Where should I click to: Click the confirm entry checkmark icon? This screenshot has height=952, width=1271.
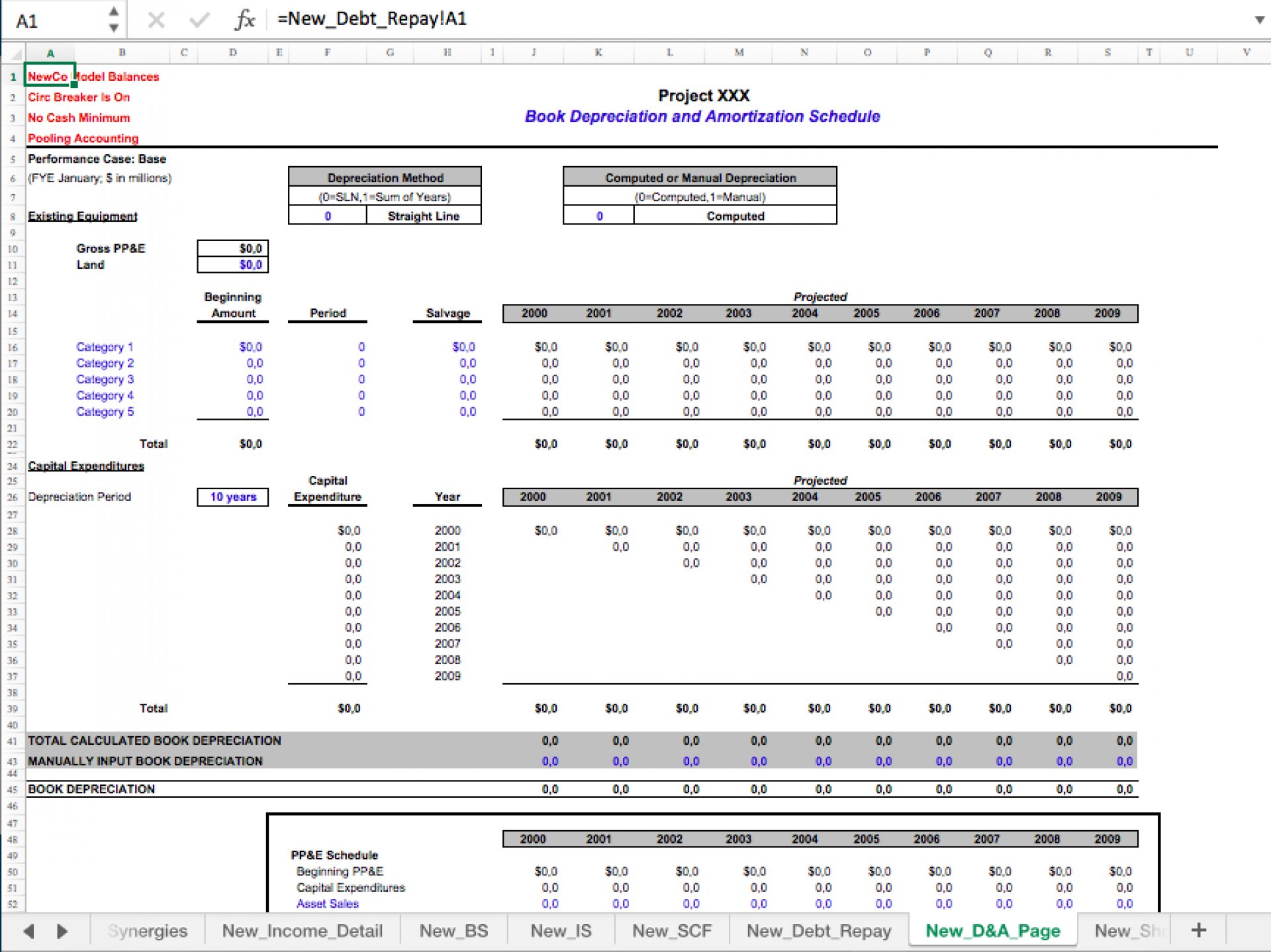pyautogui.click(x=199, y=20)
